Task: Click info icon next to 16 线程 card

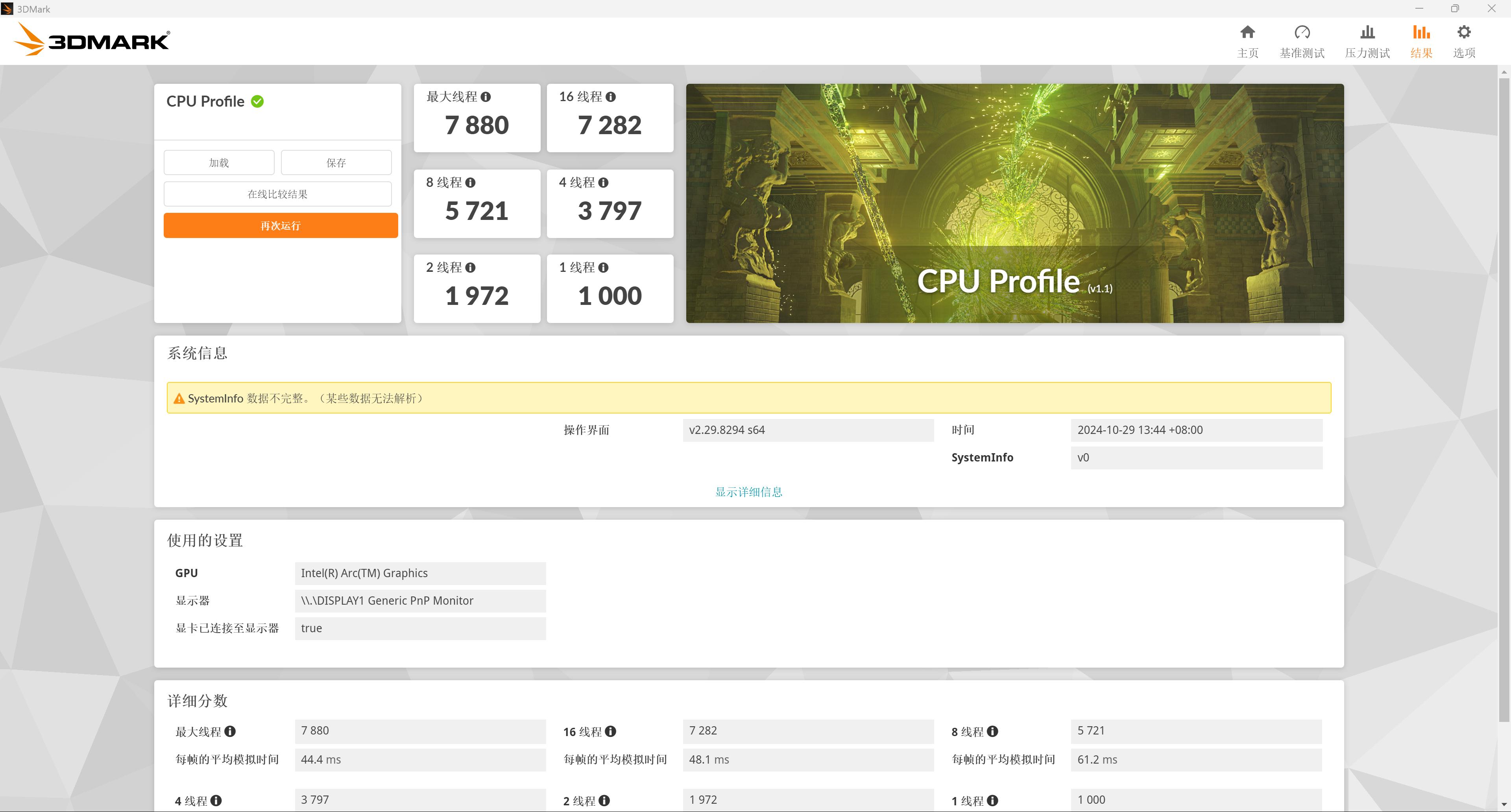Action: 611,97
